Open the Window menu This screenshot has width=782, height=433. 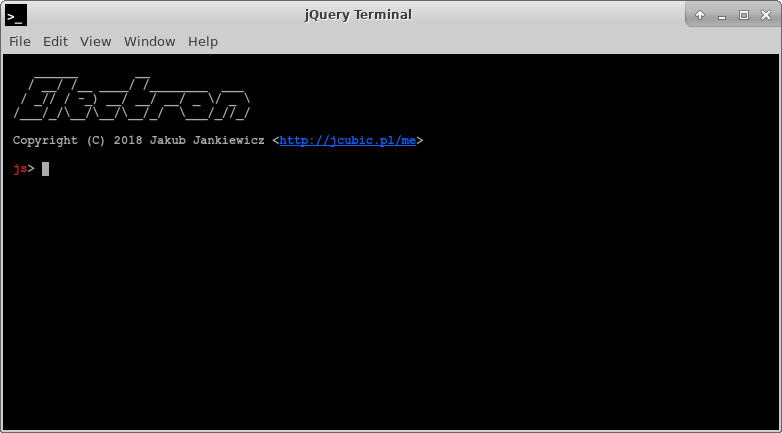(x=150, y=41)
